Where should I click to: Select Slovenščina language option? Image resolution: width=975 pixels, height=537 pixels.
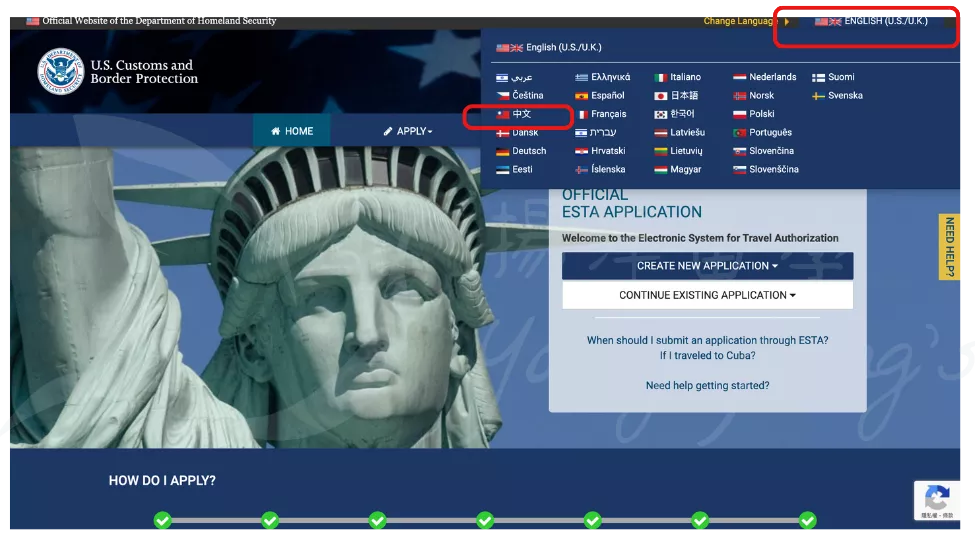click(766, 170)
